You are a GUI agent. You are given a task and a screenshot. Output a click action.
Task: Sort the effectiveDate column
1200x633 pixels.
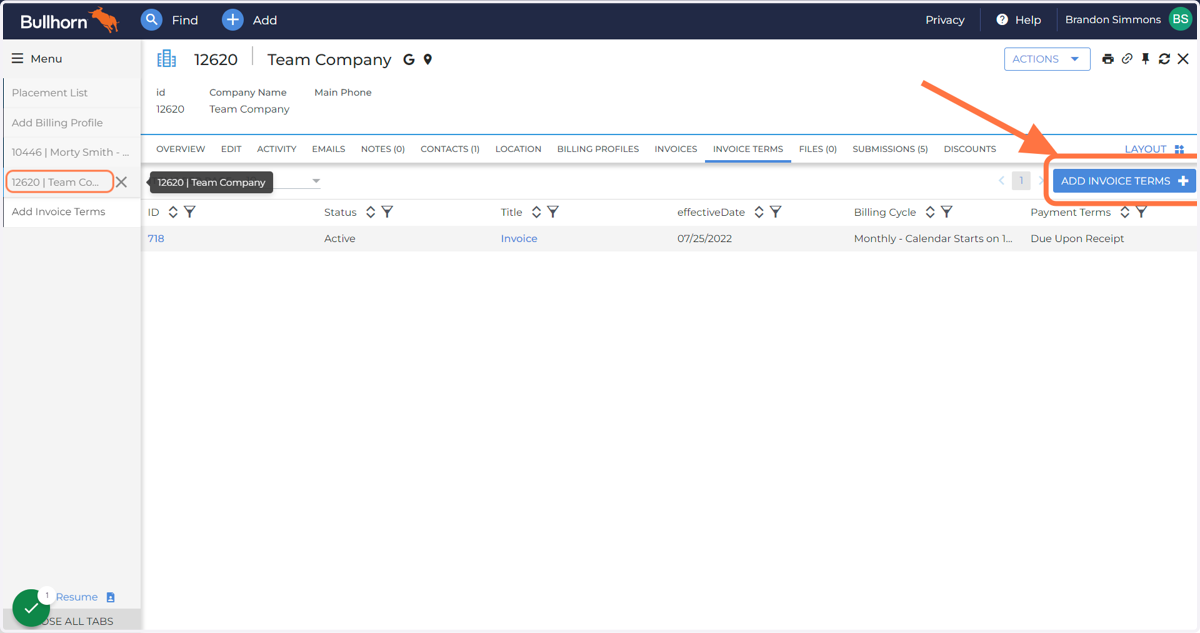pos(759,212)
